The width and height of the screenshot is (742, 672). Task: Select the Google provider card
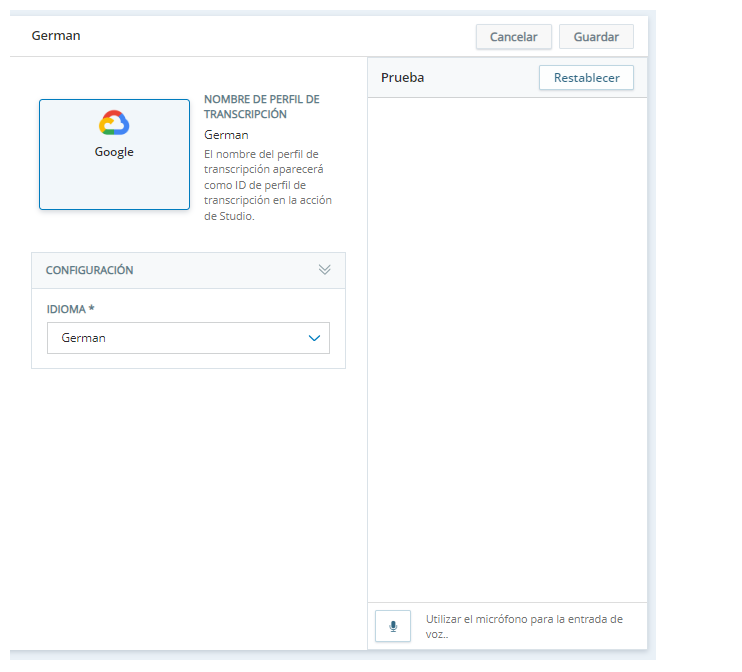[x=115, y=154]
